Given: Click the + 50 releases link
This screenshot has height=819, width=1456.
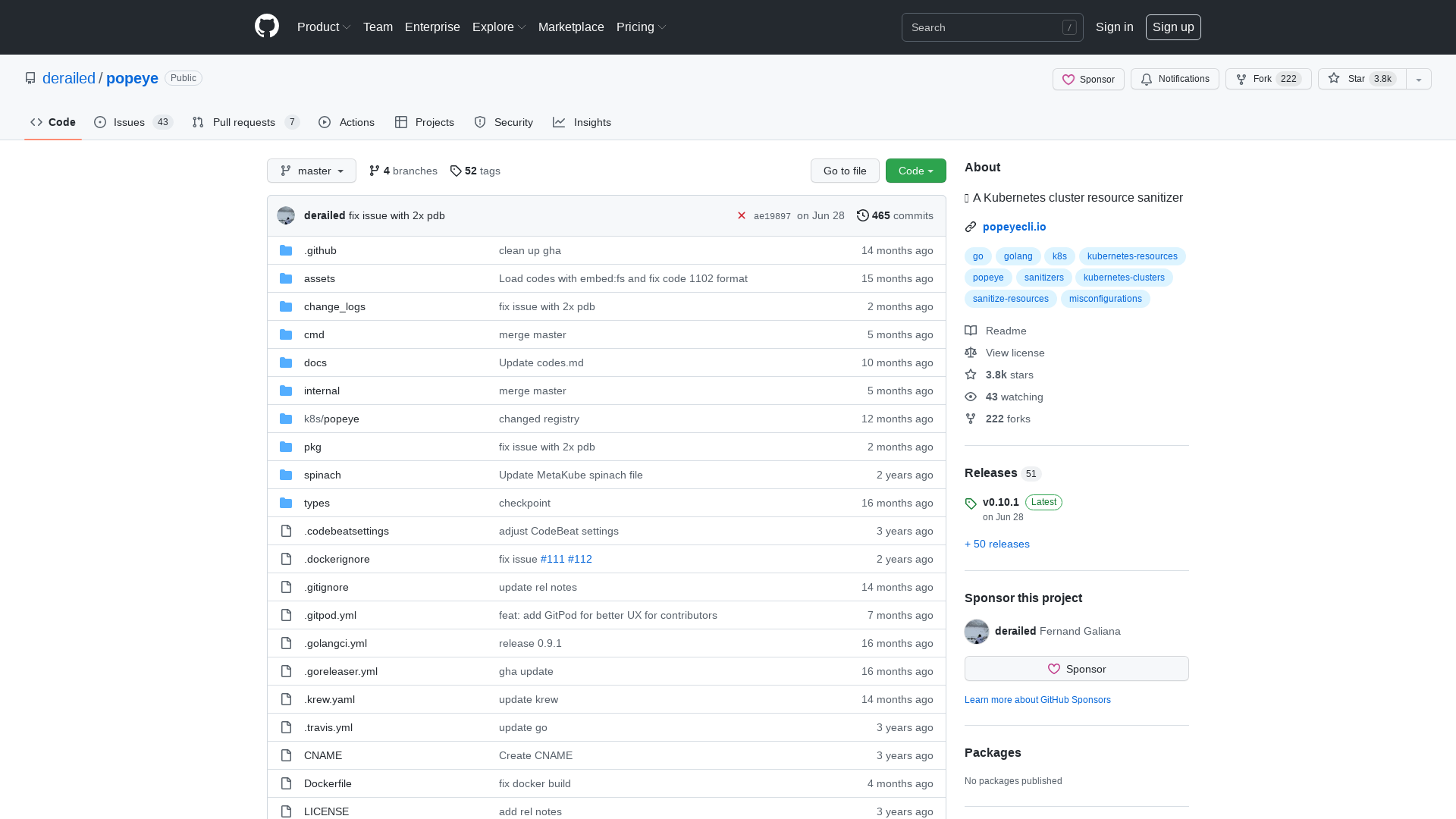Looking at the screenshot, I should (x=996, y=544).
